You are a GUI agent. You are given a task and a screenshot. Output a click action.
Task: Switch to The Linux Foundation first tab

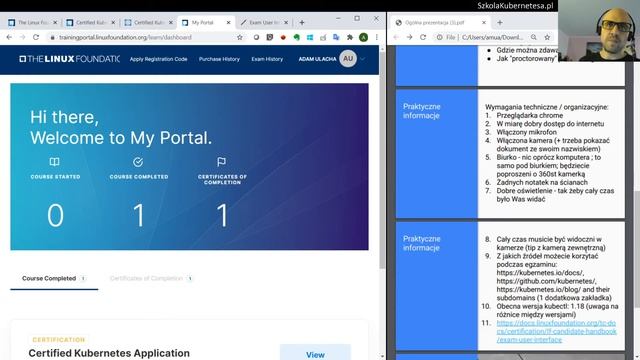pos(33,22)
